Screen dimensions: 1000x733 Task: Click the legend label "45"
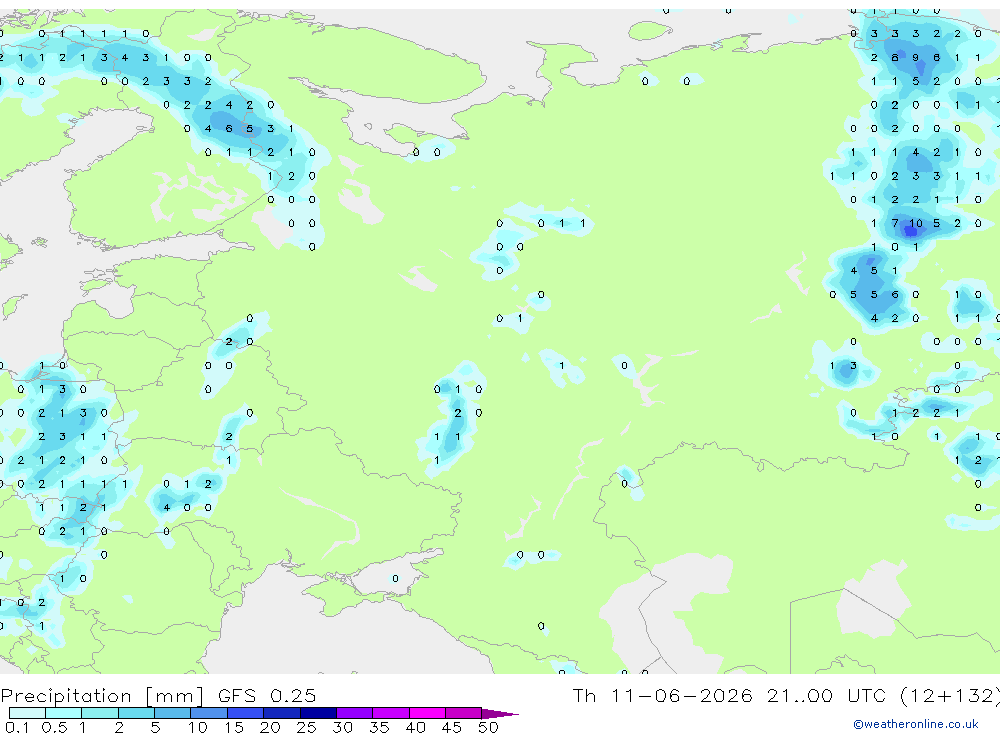[x=452, y=727]
